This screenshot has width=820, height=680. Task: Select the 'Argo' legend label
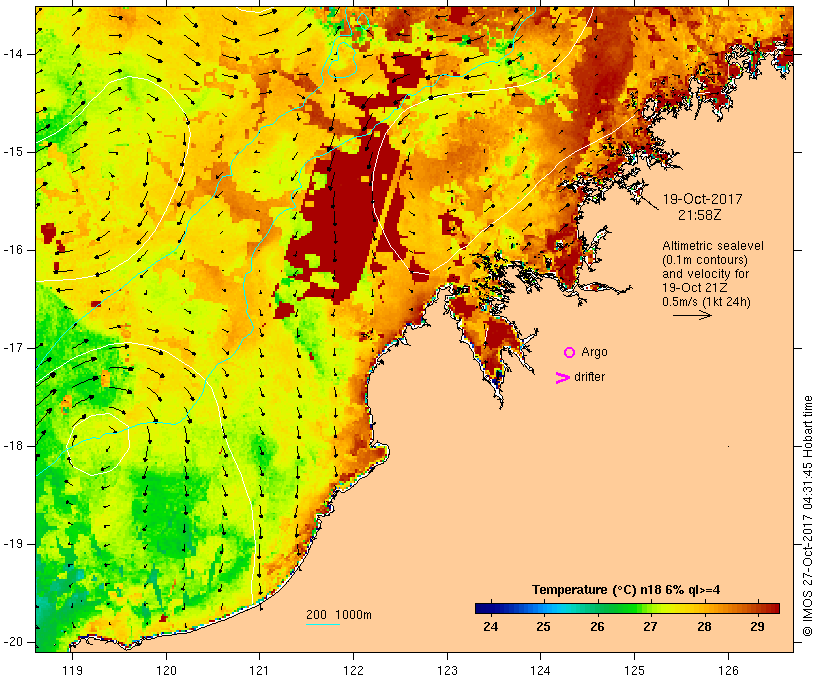595,352
